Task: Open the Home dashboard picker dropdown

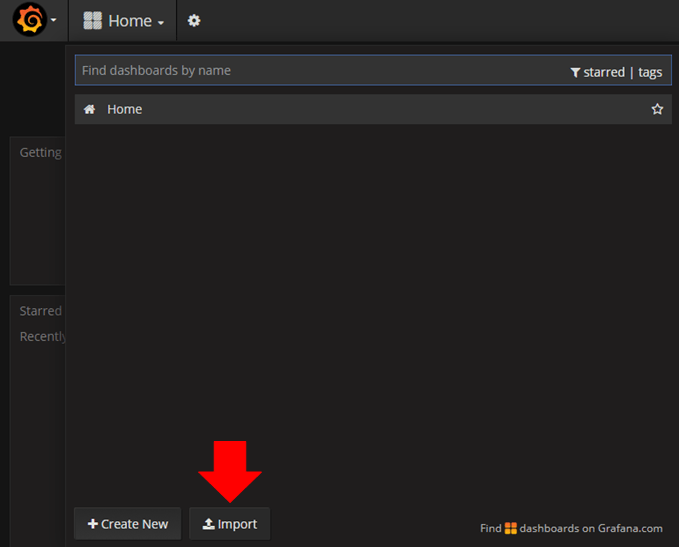Action: 123,21
